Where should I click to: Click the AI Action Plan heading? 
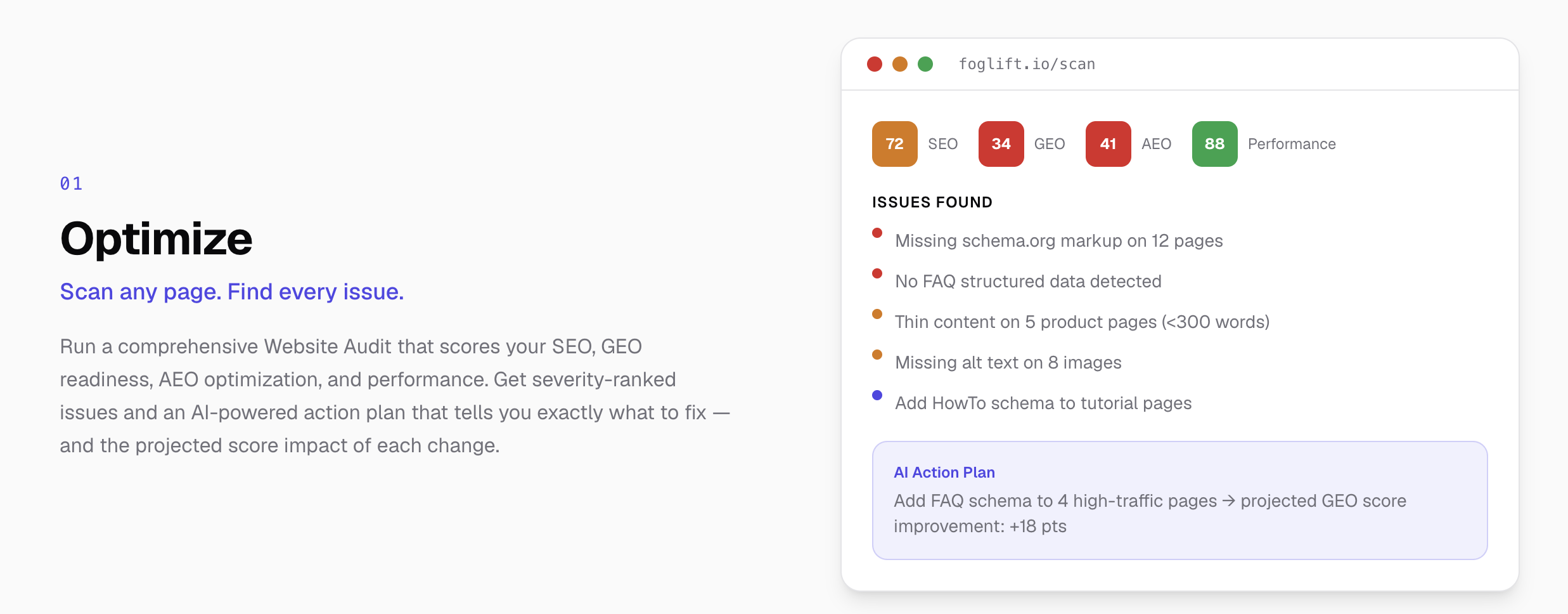click(x=944, y=473)
